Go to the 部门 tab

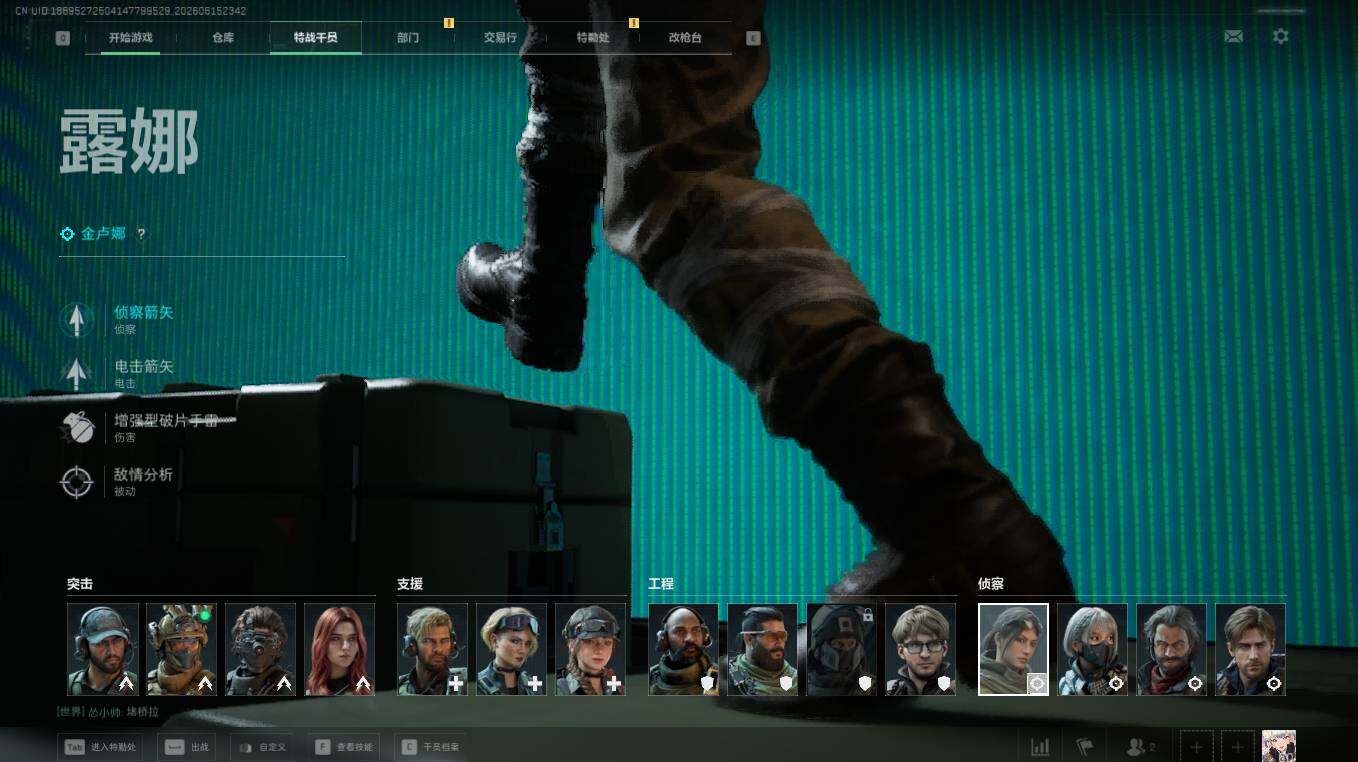(408, 38)
